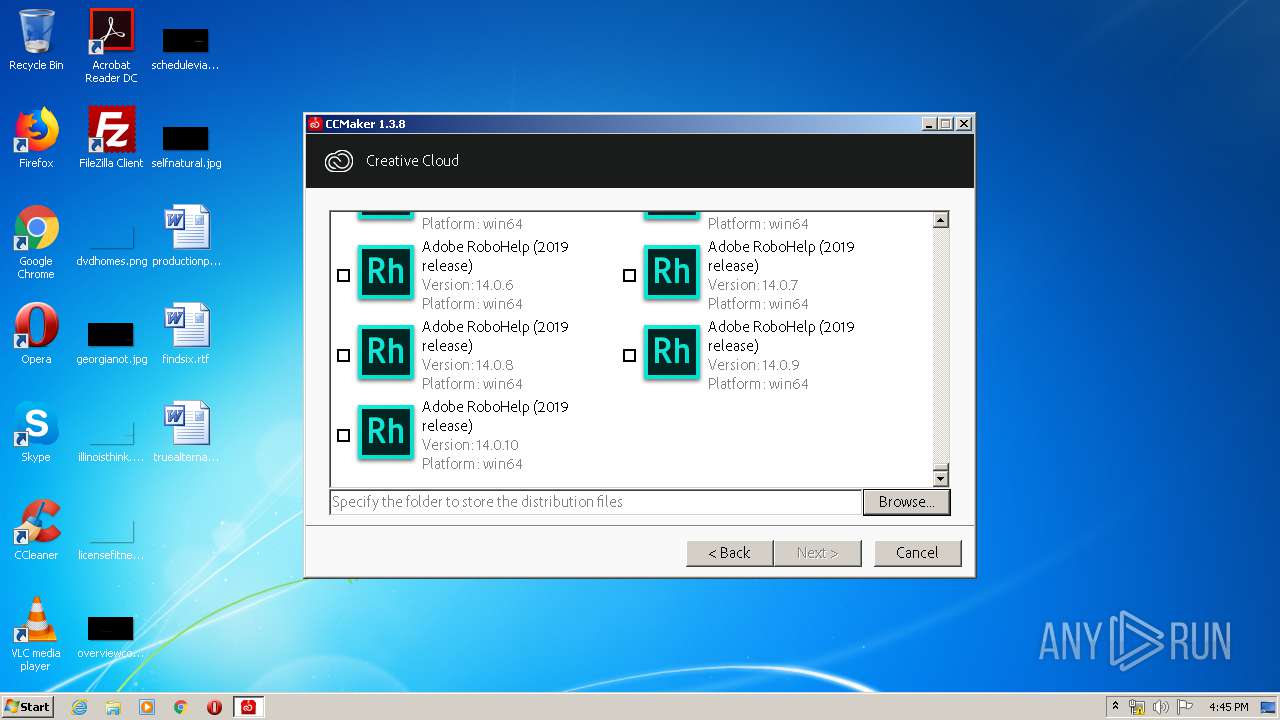This screenshot has width=1280, height=720.
Task: Click the list scrollbar down arrow
Action: 940,477
